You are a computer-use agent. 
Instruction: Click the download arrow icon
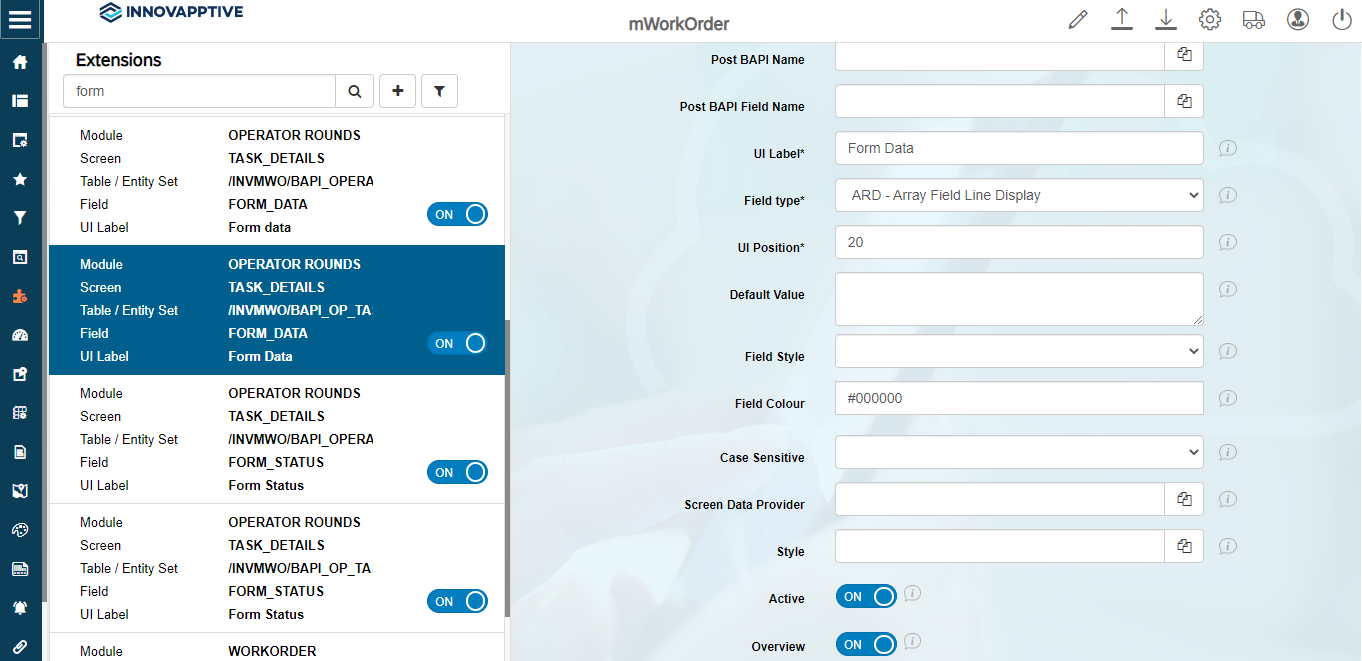tap(1165, 20)
